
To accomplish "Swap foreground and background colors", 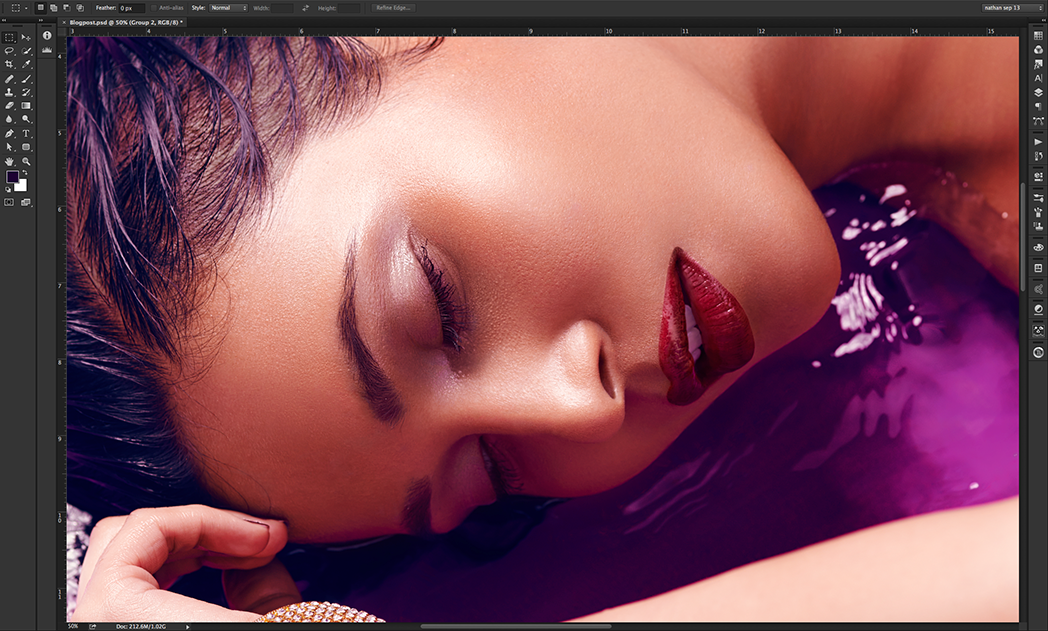I will (x=25, y=173).
